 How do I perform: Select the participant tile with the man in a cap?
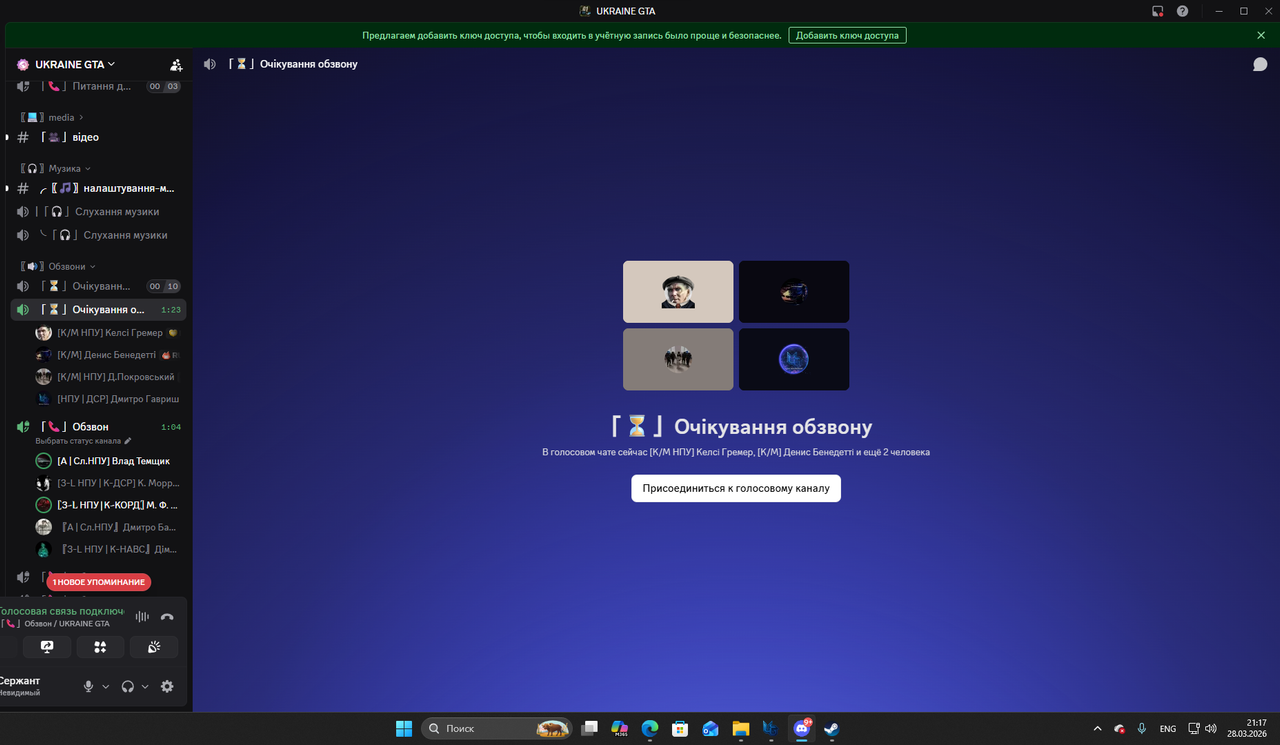[x=678, y=292]
